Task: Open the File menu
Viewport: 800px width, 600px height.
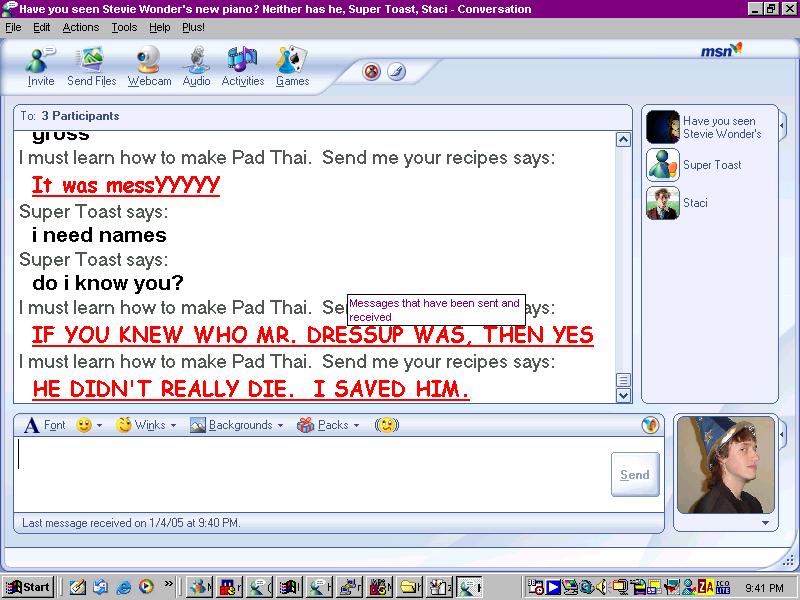Action: pyautogui.click(x=13, y=27)
